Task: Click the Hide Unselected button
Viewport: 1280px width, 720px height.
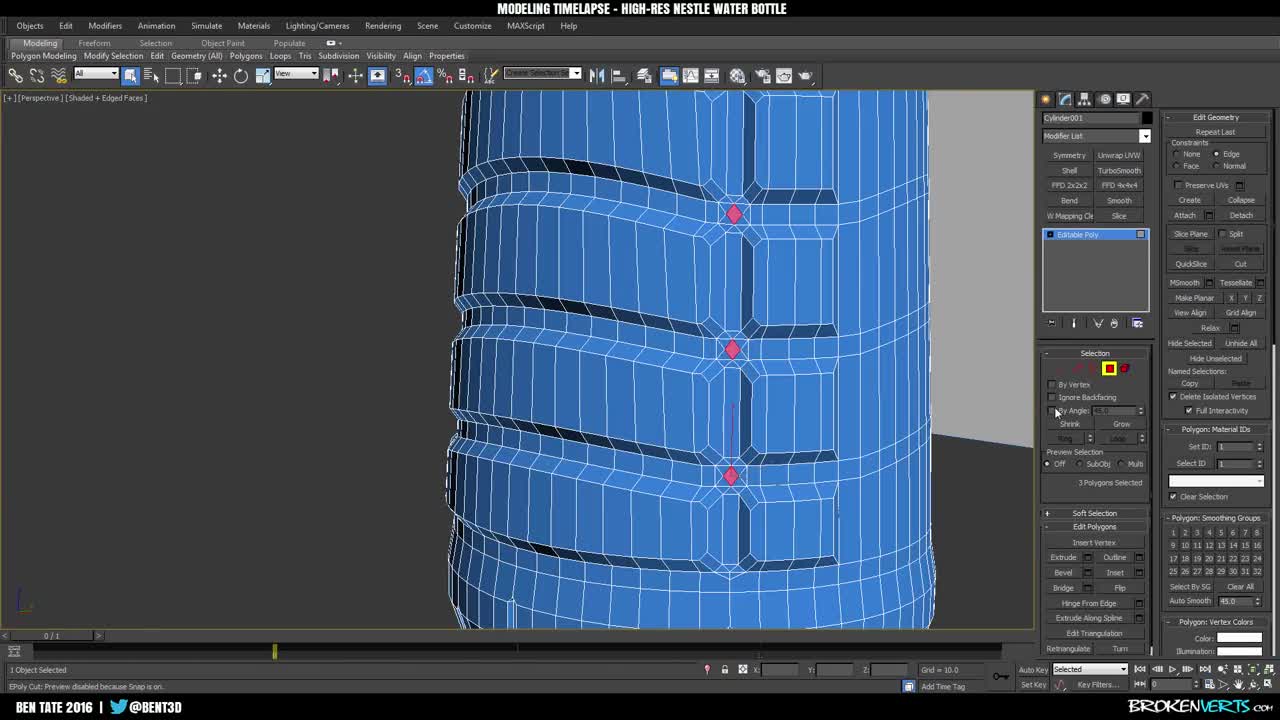Action: click(1216, 358)
